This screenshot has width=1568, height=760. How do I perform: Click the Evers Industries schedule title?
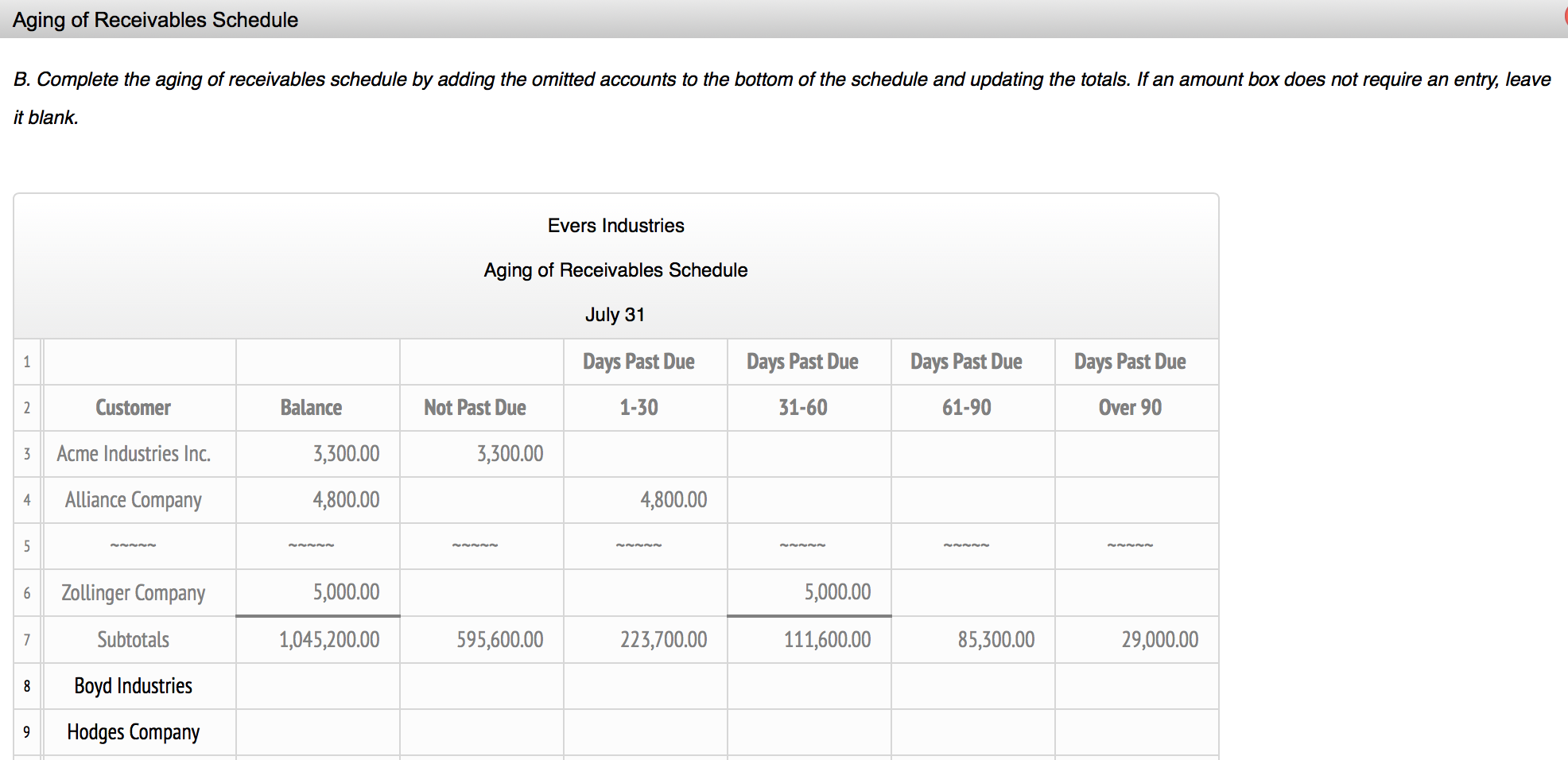pos(616,226)
